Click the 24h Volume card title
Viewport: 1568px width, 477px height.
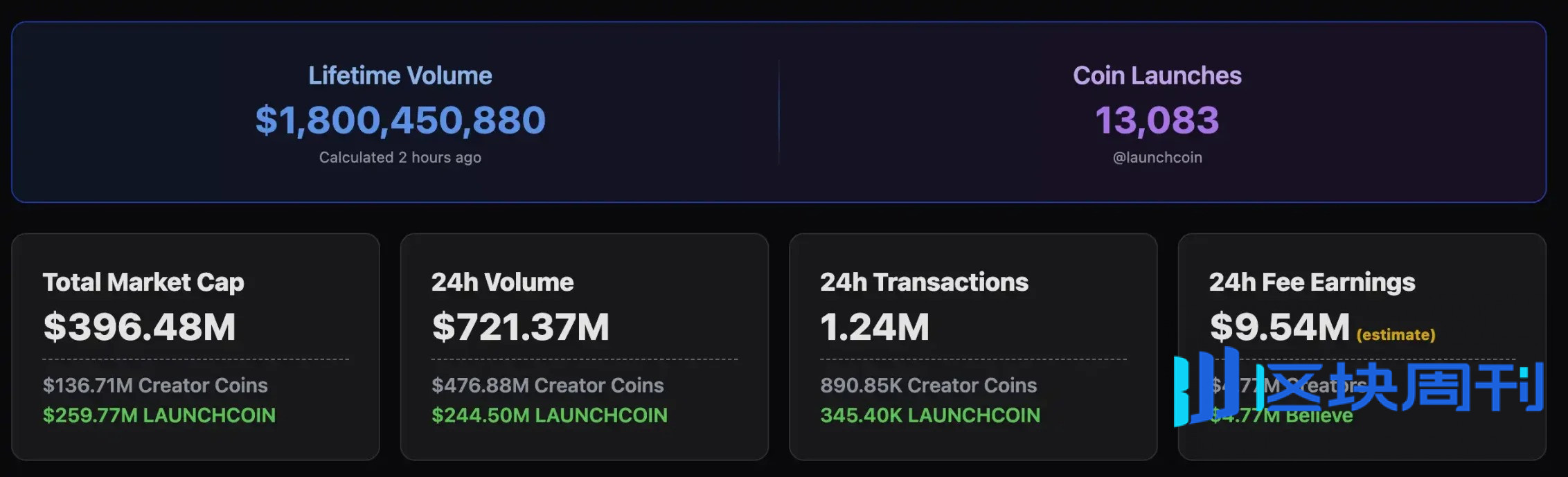(503, 282)
